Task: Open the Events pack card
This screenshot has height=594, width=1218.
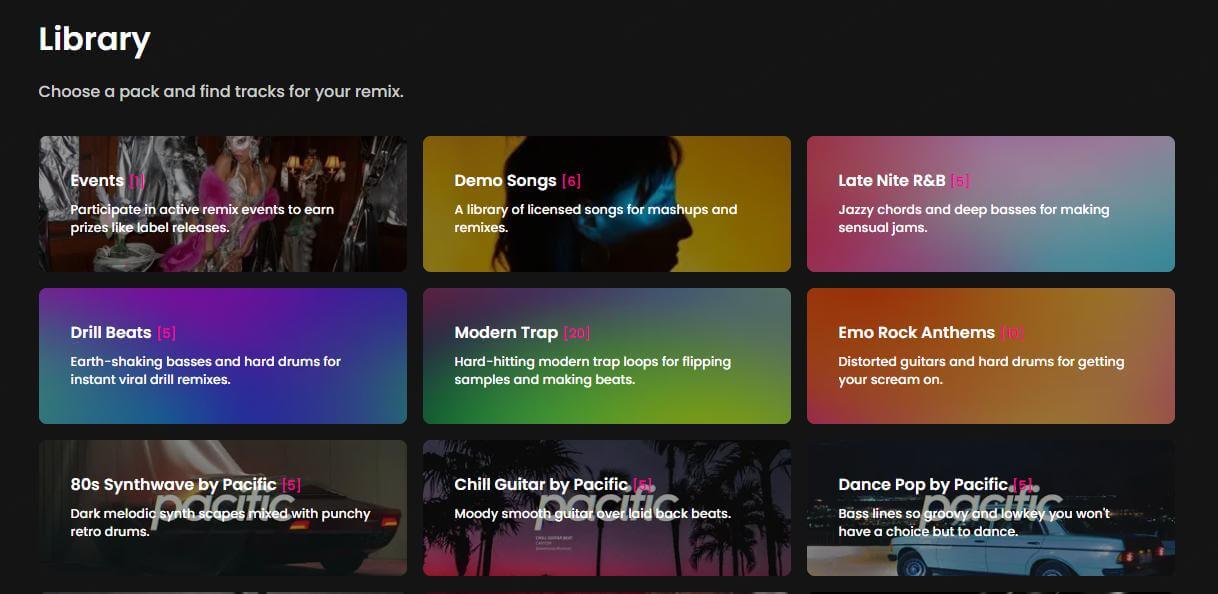Action: click(x=222, y=204)
